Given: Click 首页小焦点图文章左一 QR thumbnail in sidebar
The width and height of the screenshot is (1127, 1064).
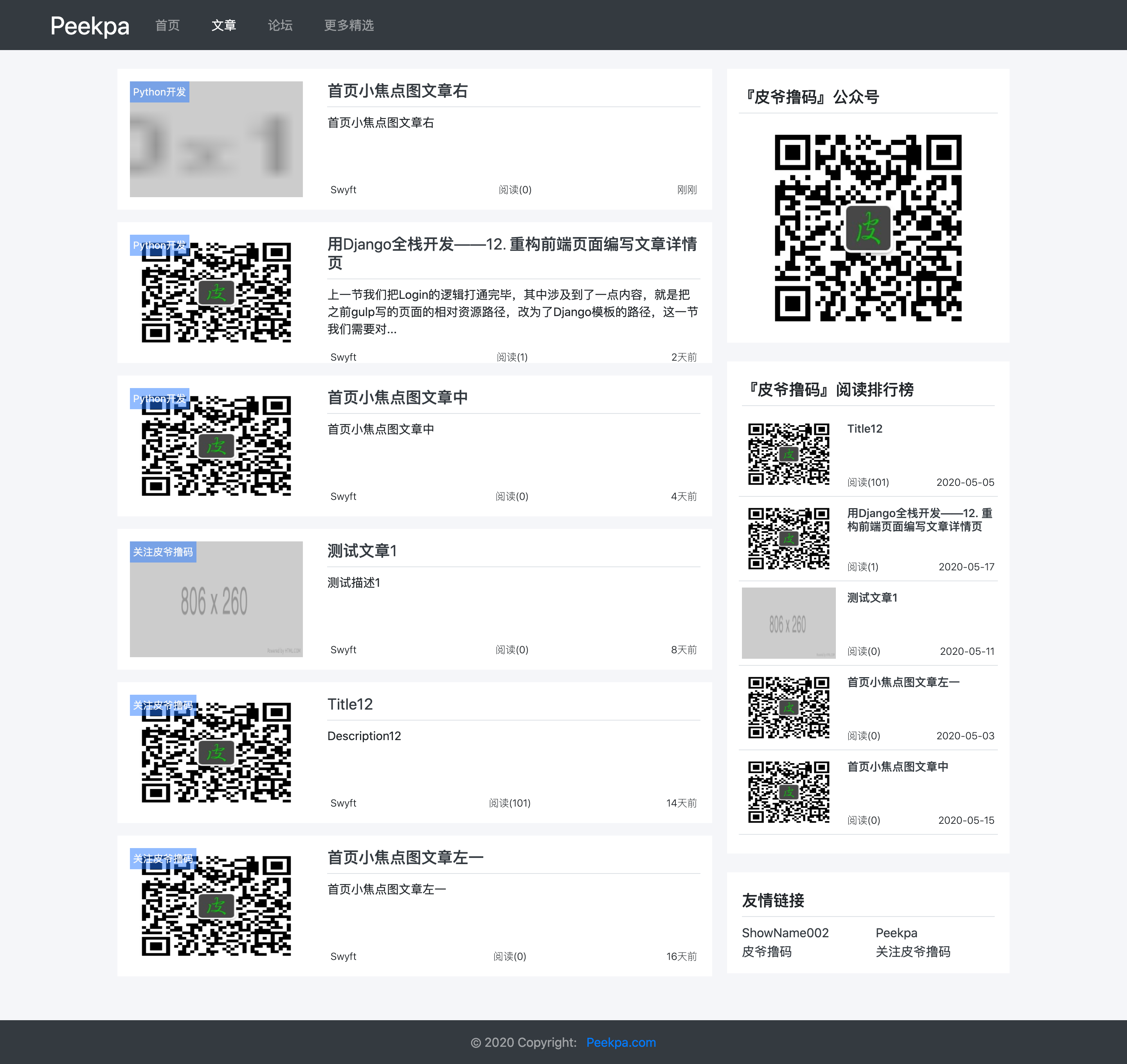Looking at the screenshot, I should (789, 708).
